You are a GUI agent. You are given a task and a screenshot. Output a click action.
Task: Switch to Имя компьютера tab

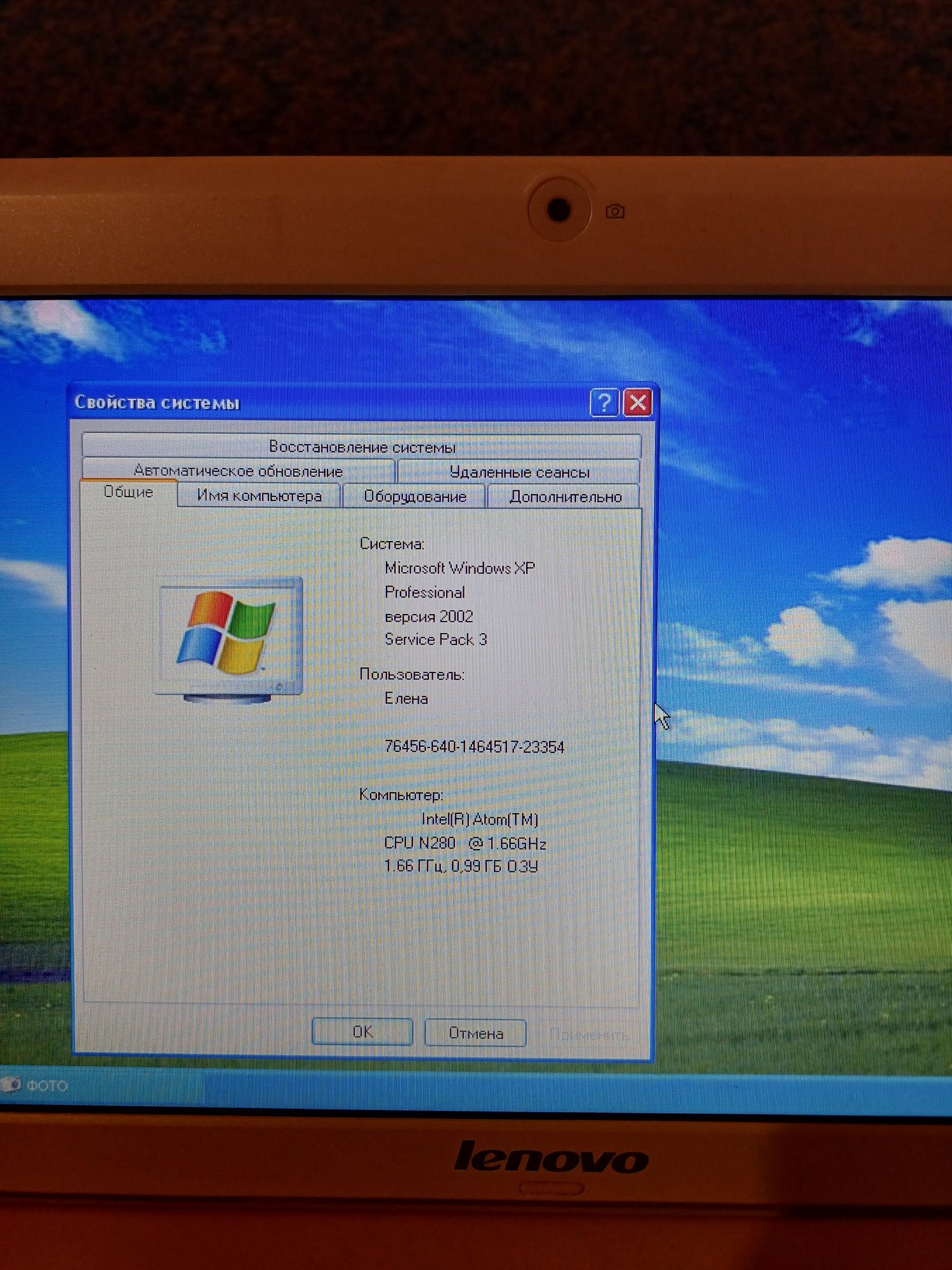259,495
